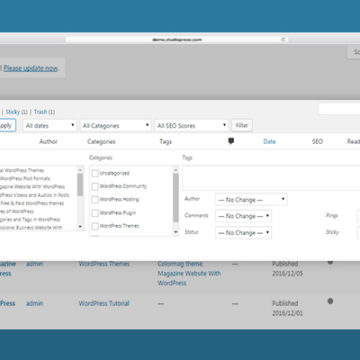Click the SEO score dot in the WordPress Tutorial row
The image size is (360, 360).
coord(330,301)
